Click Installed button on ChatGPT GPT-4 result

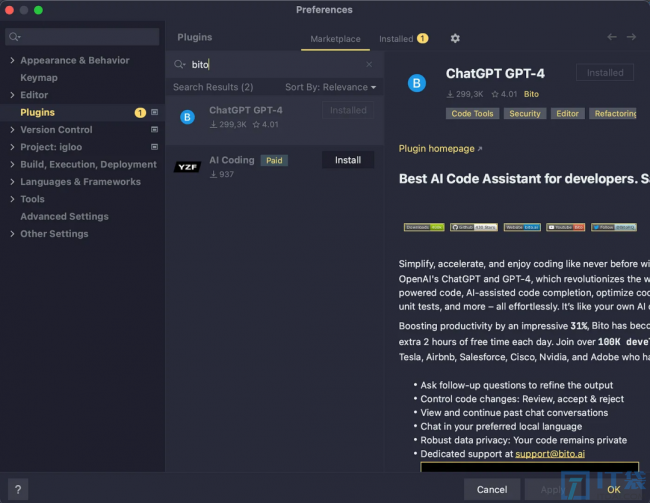tap(348, 110)
